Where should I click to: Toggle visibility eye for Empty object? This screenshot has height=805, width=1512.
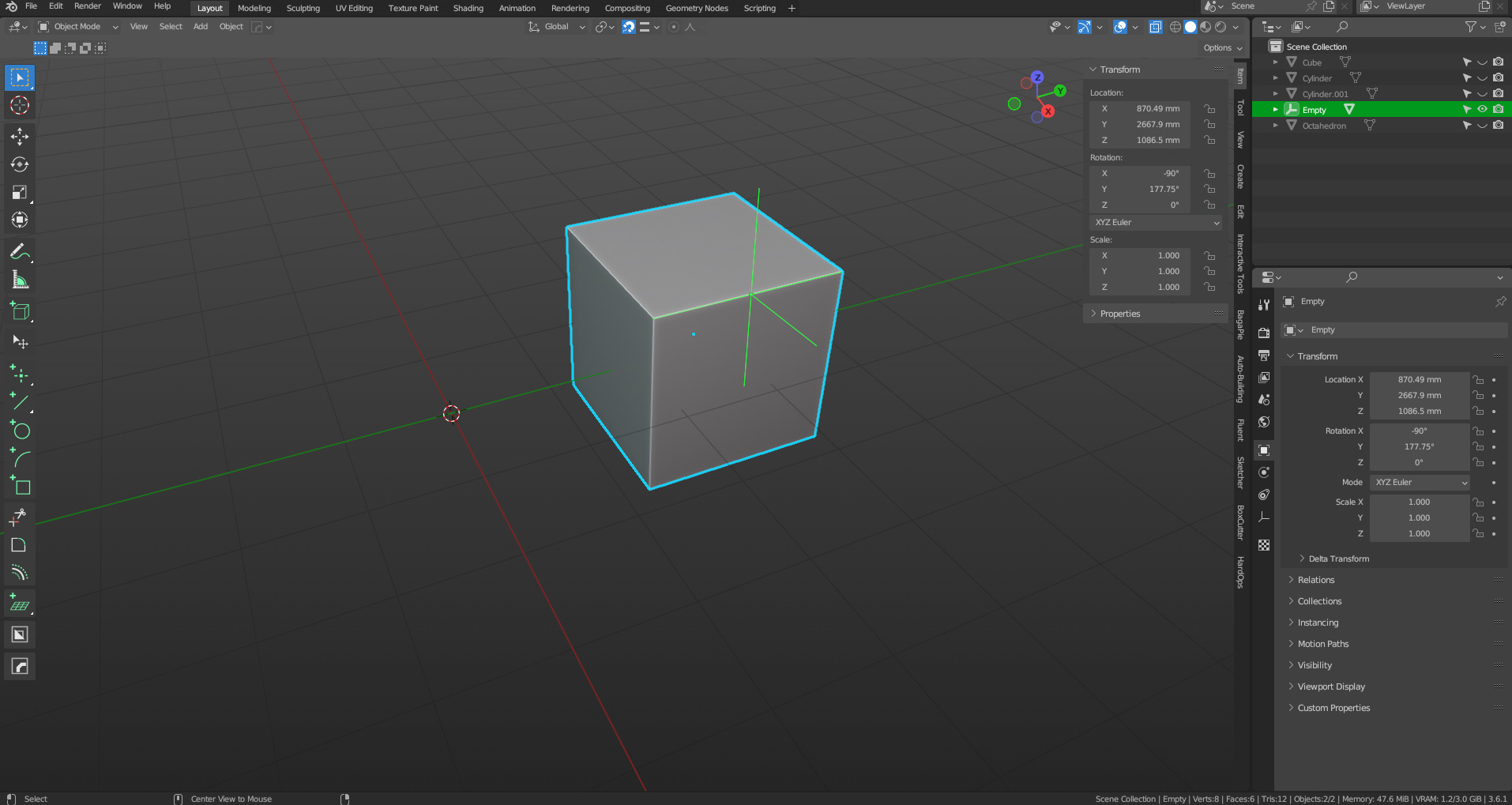pos(1482,110)
